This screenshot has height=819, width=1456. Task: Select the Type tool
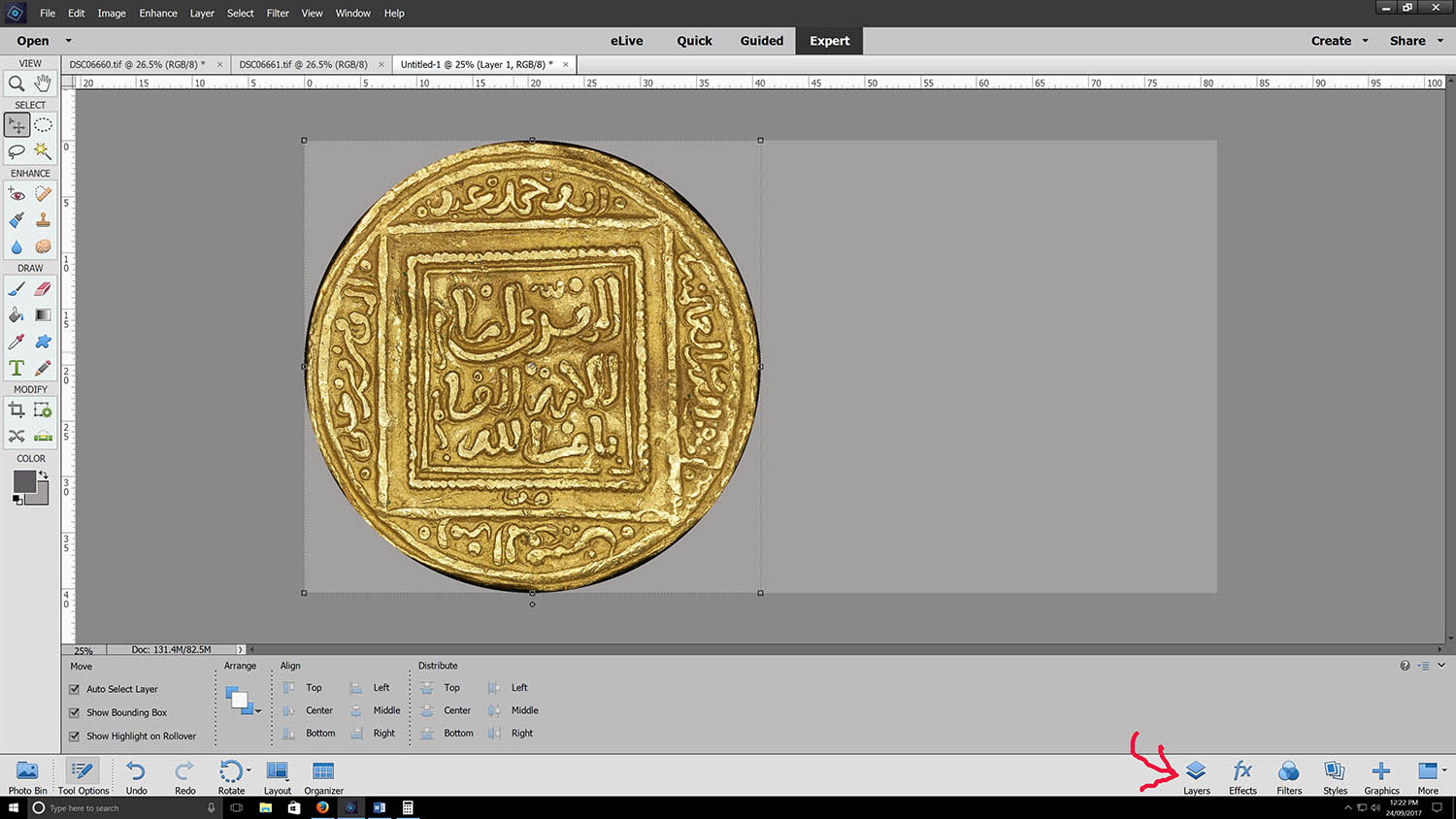tap(17, 368)
